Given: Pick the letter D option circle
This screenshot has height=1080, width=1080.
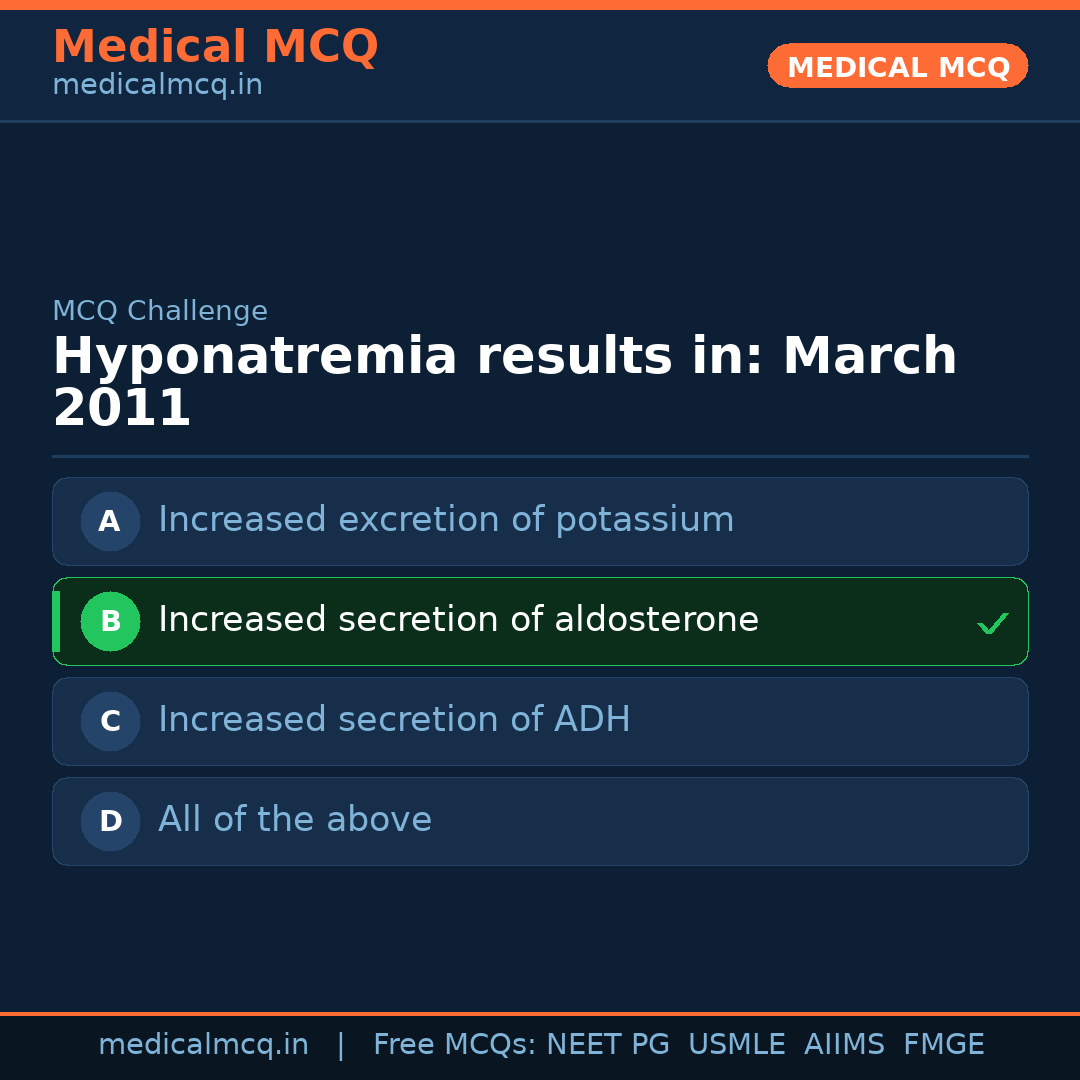Looking at the screenshot, I should 110,821.
